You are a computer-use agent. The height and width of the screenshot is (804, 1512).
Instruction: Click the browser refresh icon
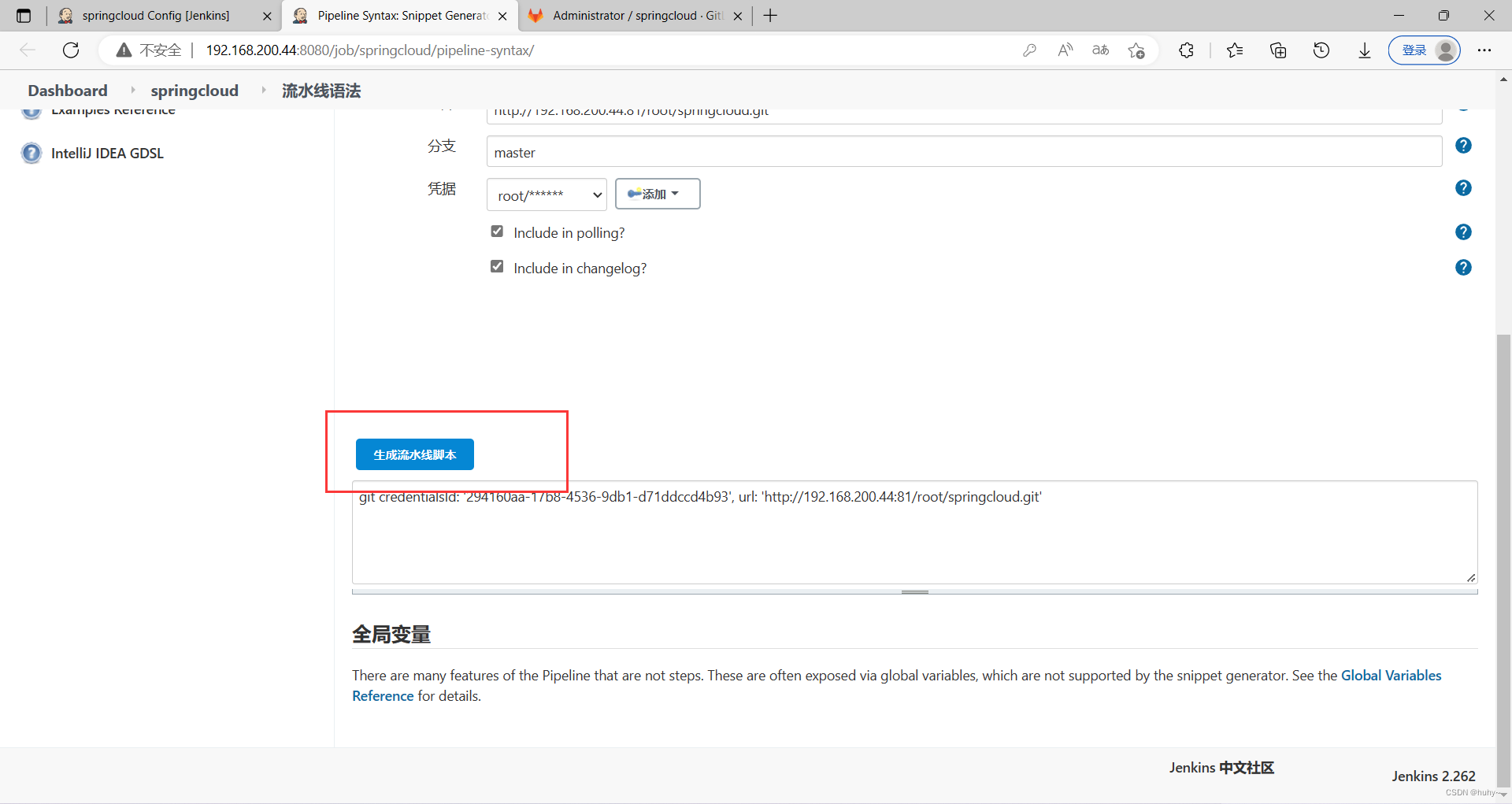(x=71, y=50)
